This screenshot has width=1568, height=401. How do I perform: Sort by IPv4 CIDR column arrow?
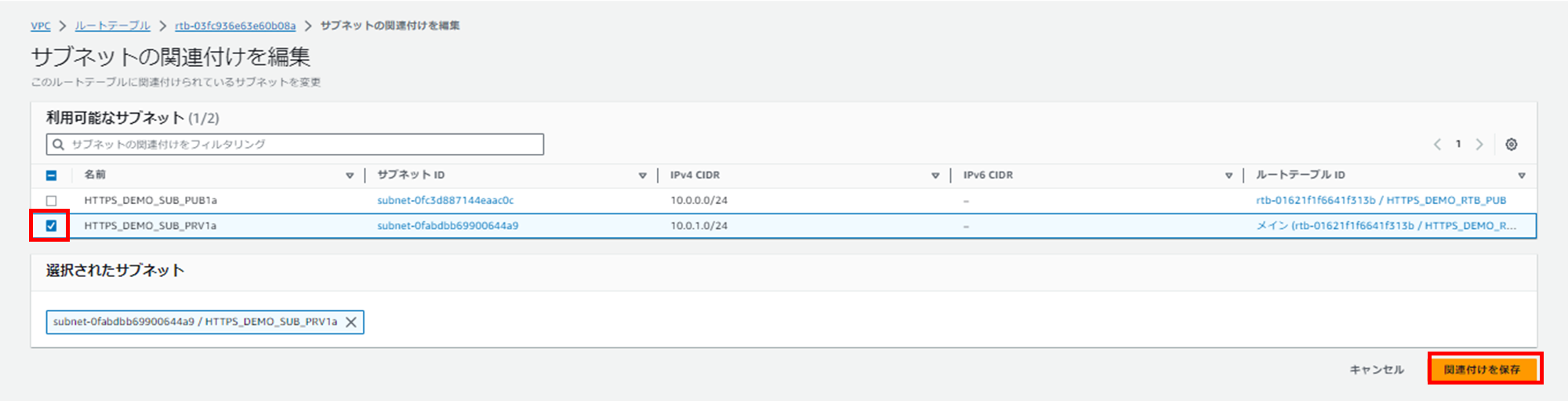pyautogui.click(x=935, y=176)
